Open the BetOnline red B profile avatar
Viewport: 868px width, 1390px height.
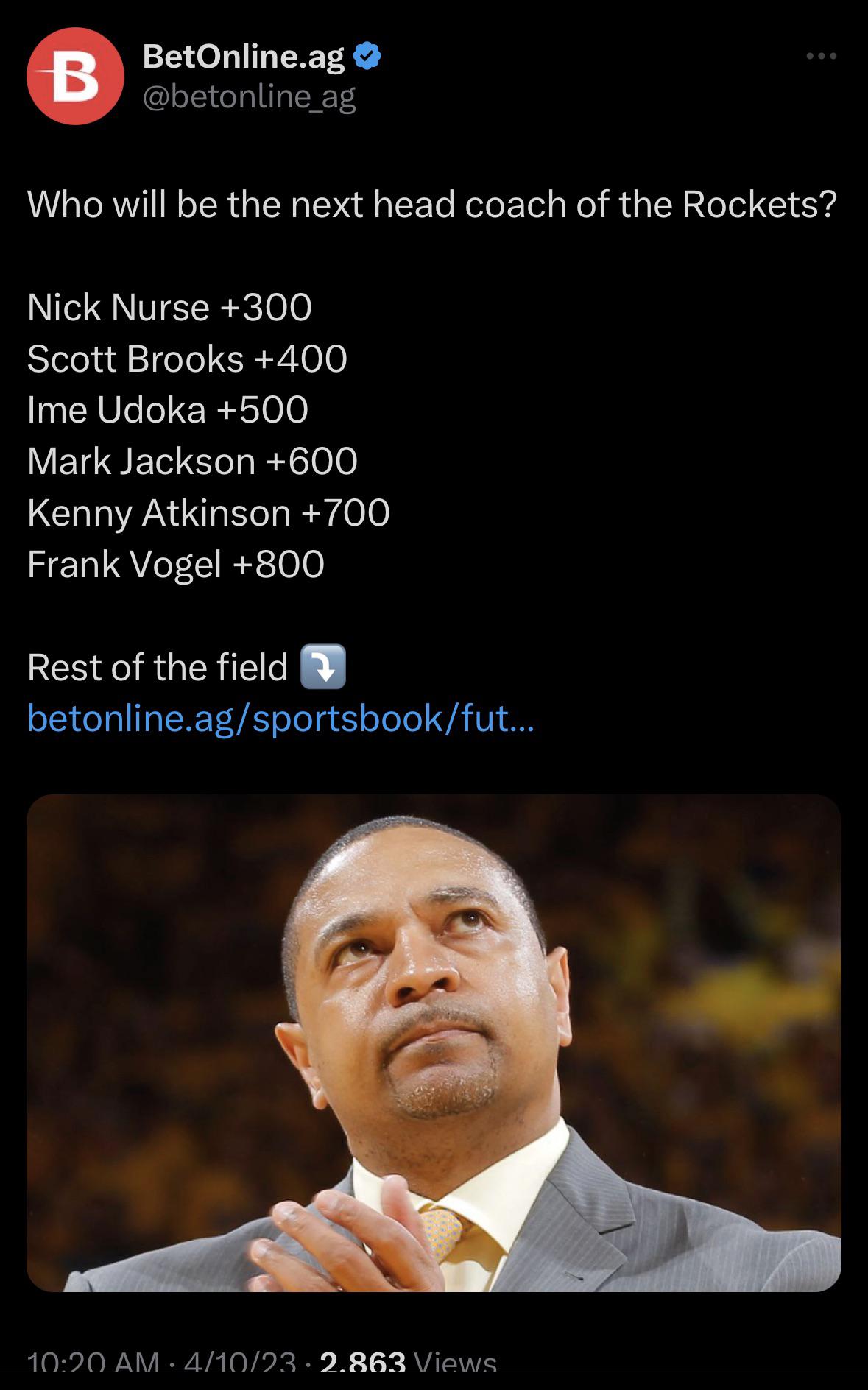74,77
